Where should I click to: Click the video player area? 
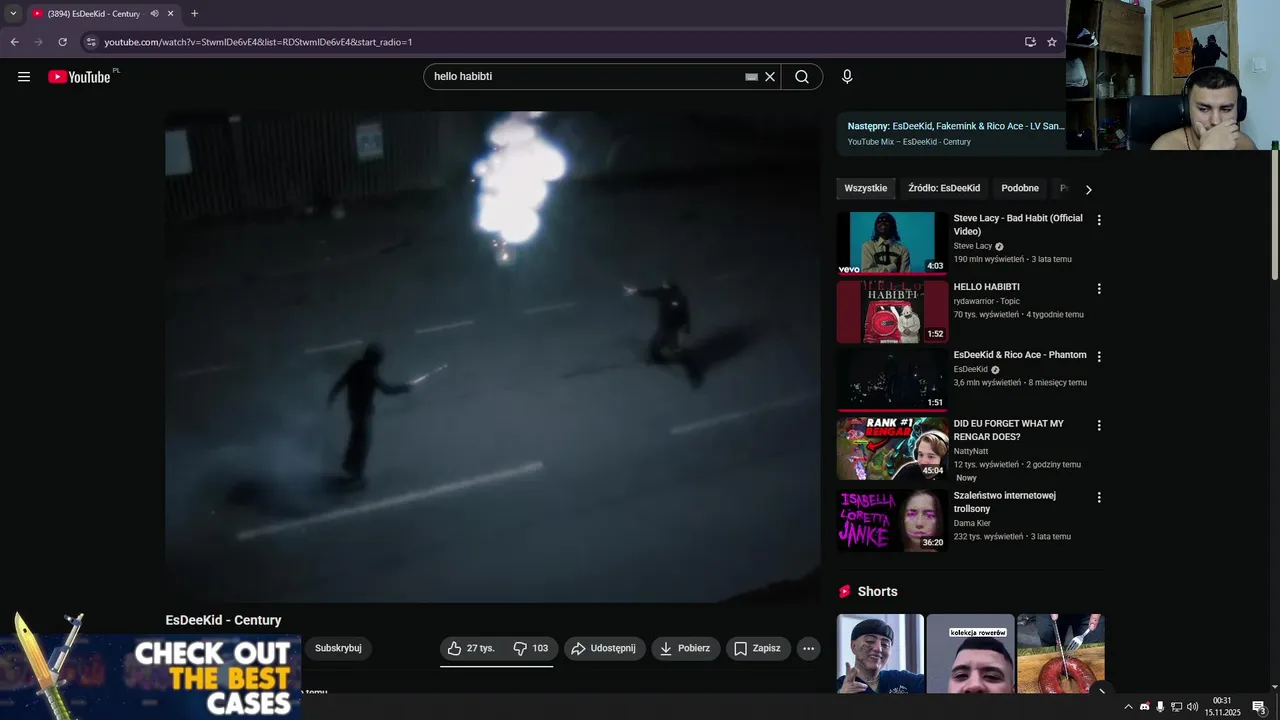pos(493,356)
